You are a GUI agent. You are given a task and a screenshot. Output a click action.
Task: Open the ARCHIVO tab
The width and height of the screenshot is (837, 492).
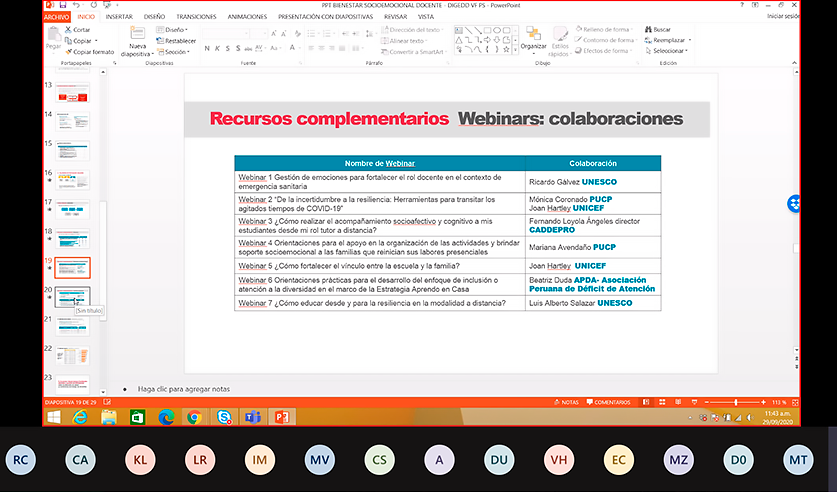pos(57,17)
